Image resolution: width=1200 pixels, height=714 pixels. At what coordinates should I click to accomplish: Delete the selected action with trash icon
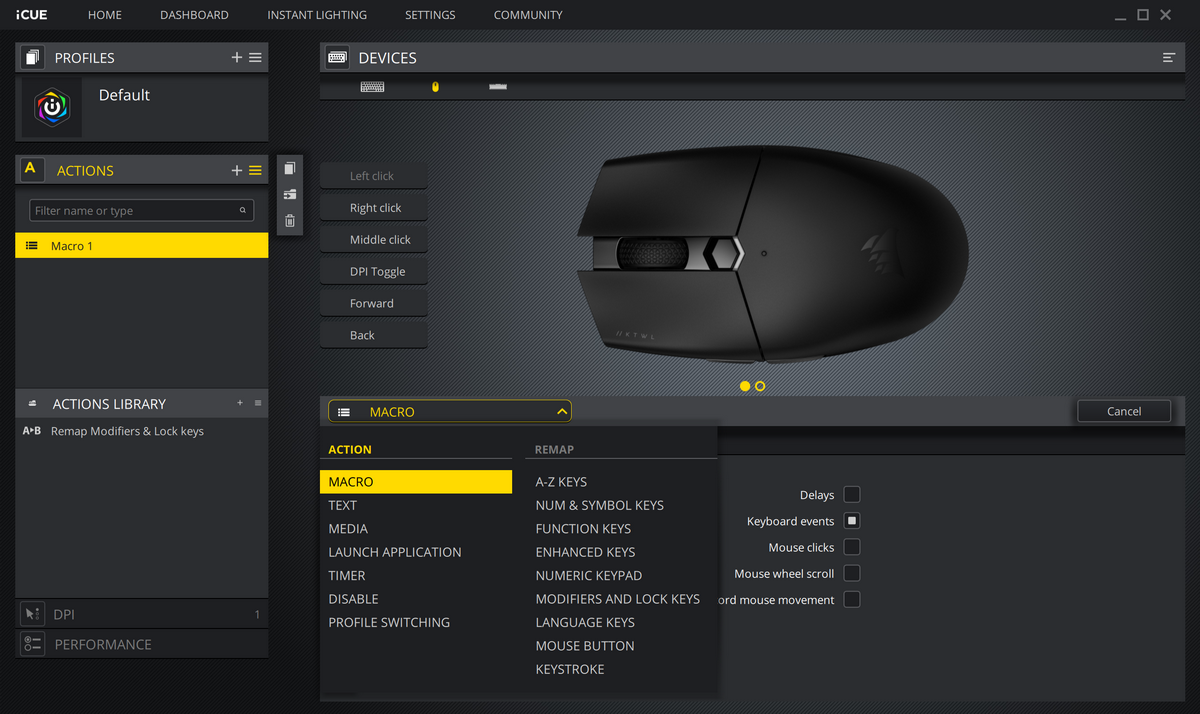(290, 221)
